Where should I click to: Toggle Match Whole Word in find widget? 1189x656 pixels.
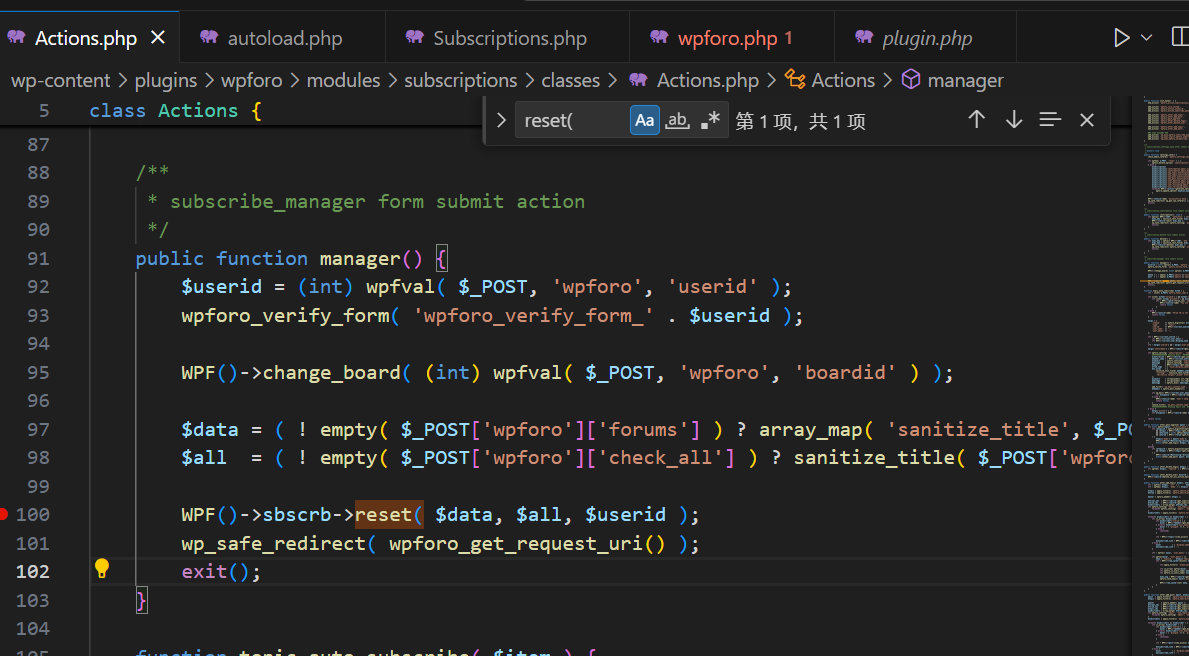click(x=677, y=120)
